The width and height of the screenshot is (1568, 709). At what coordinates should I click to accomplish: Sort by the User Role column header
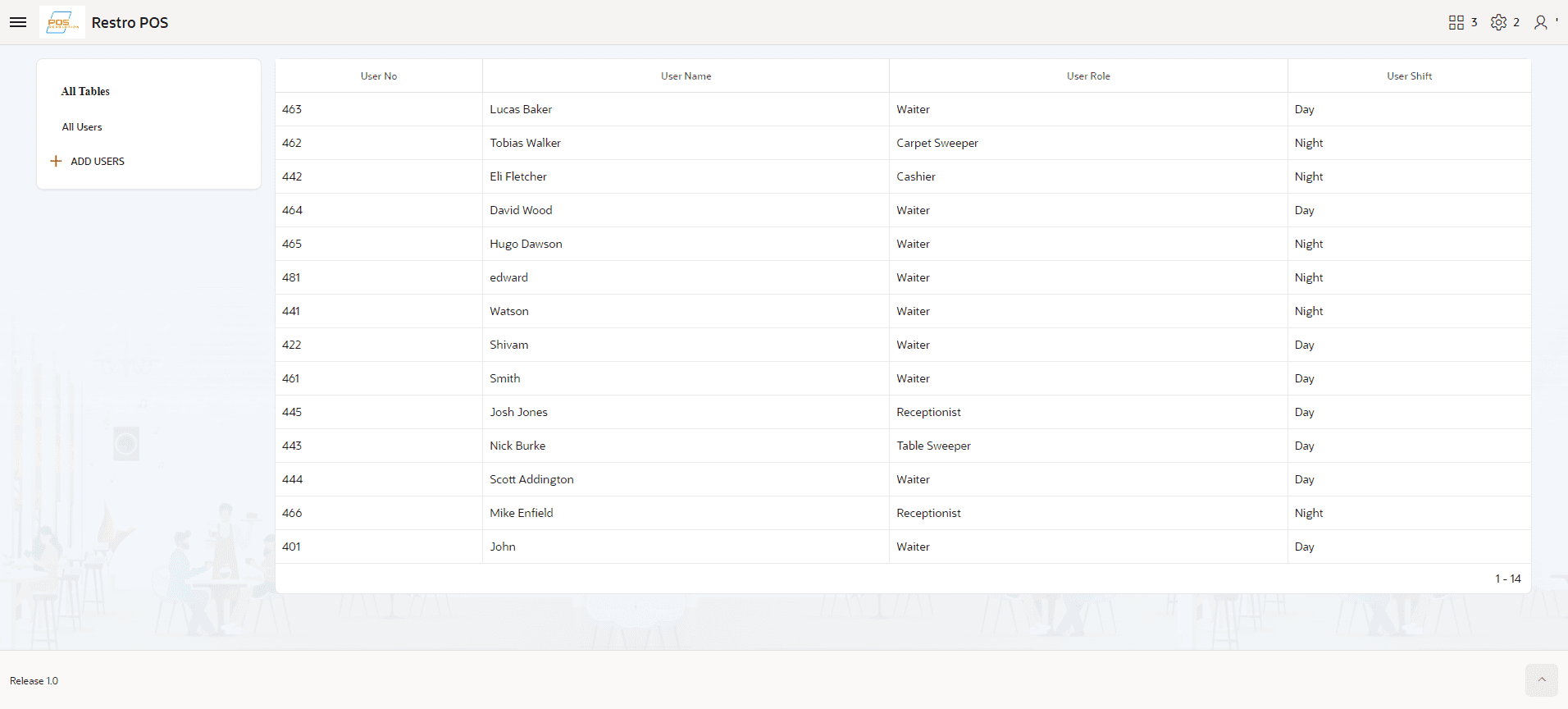[1087, 76]
